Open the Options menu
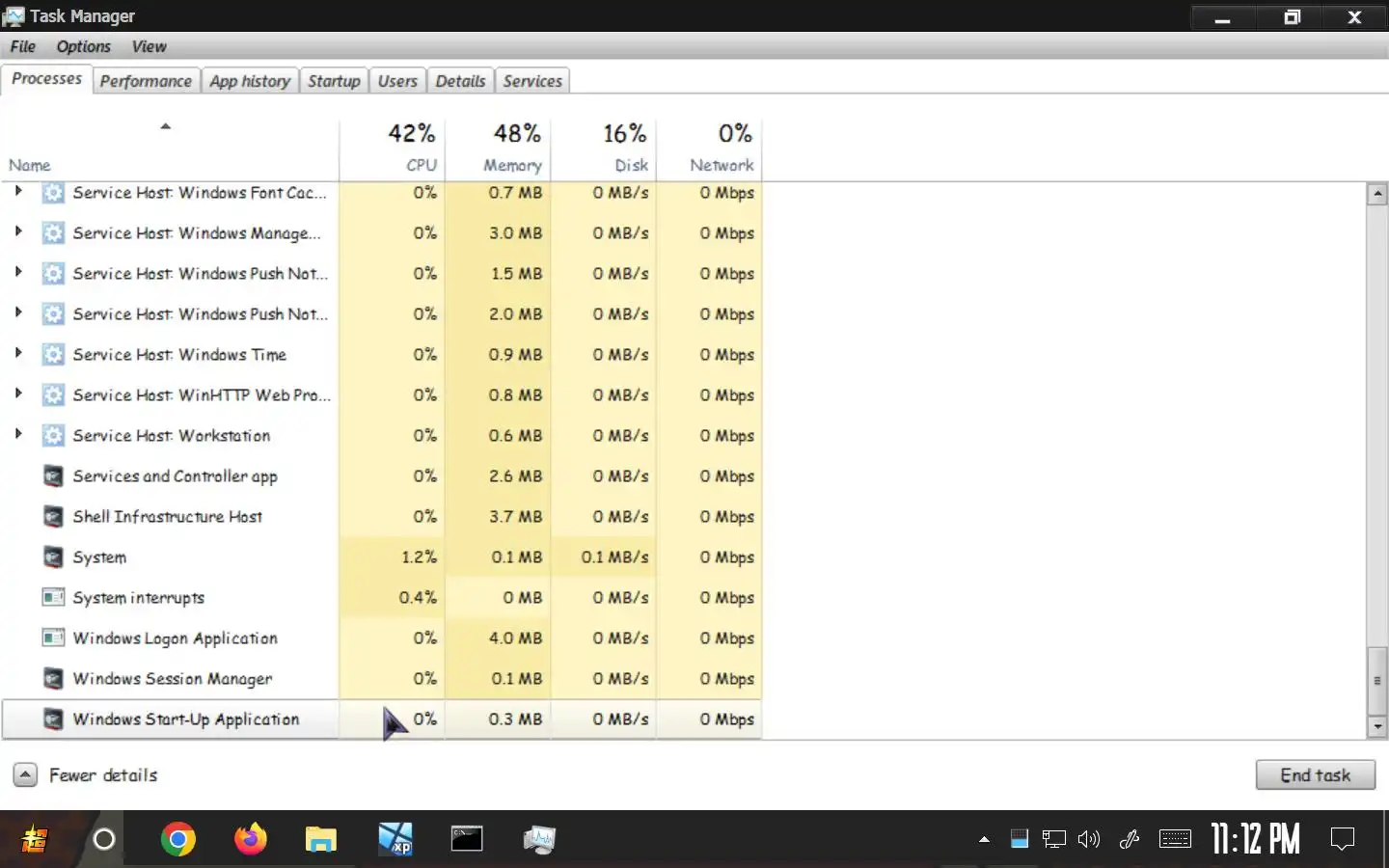The height and width of the screenshot is (868, 1389). (83, 46)
